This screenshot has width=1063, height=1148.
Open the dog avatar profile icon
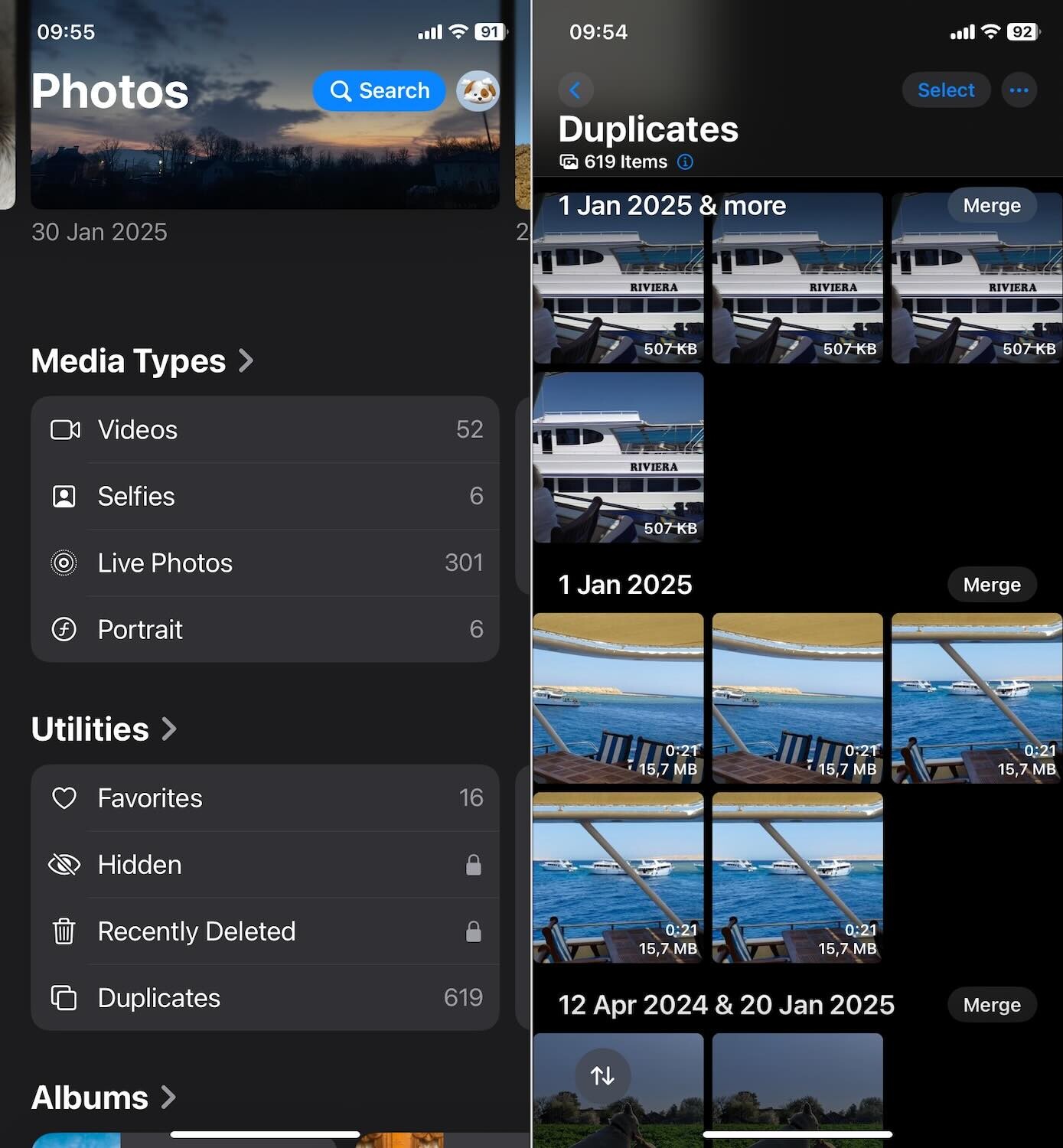478,91
